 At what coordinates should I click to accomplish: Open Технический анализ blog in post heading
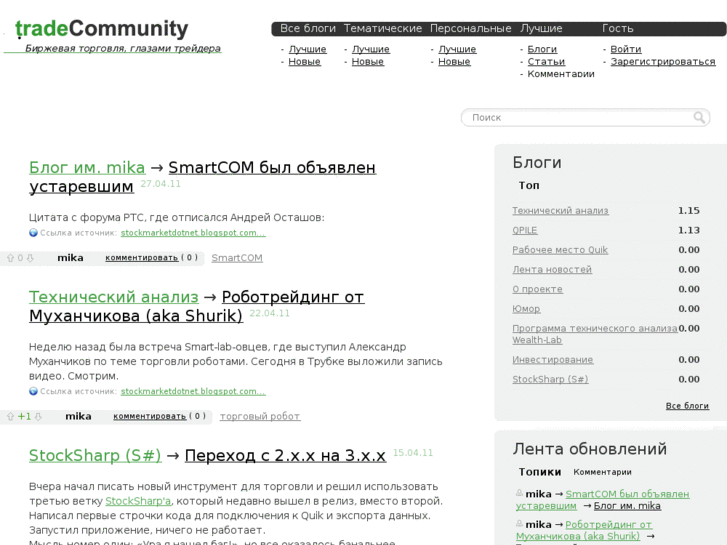click(x=114, y=297)
